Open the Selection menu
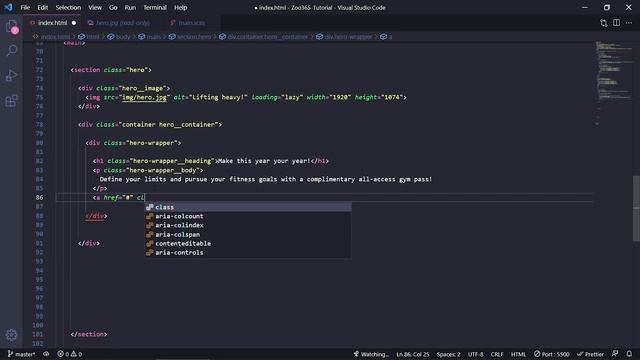 68,7
